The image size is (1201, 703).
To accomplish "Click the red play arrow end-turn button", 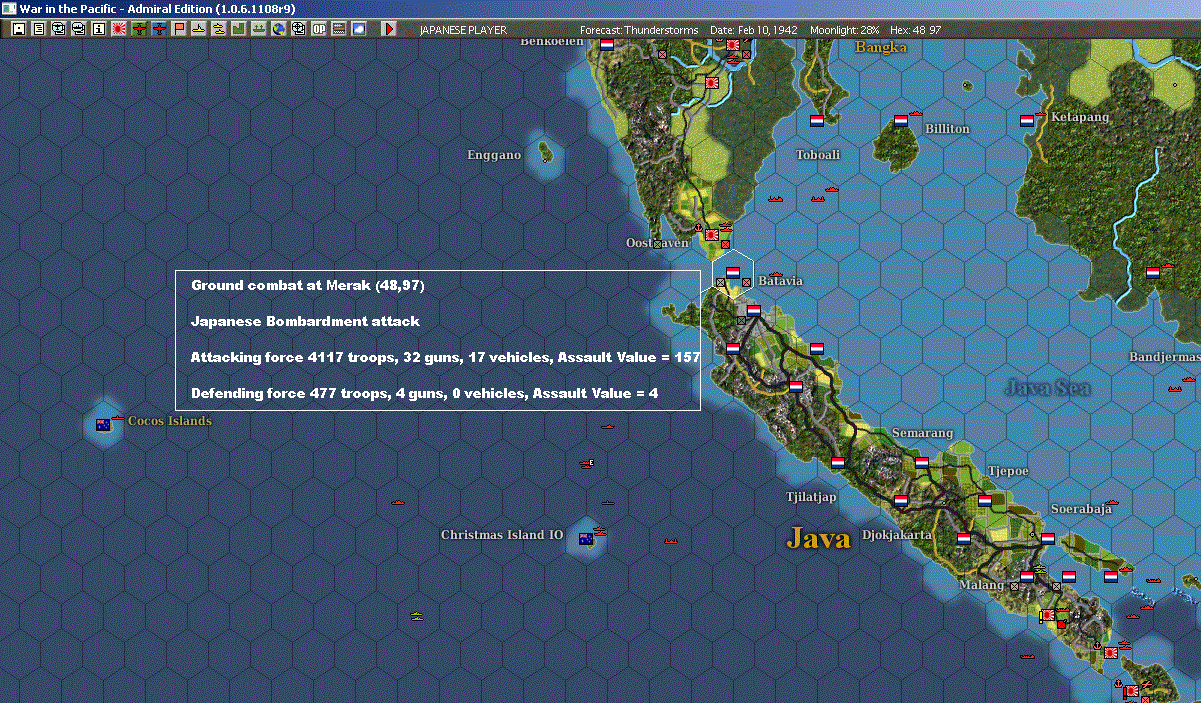I will coord(390,29).
